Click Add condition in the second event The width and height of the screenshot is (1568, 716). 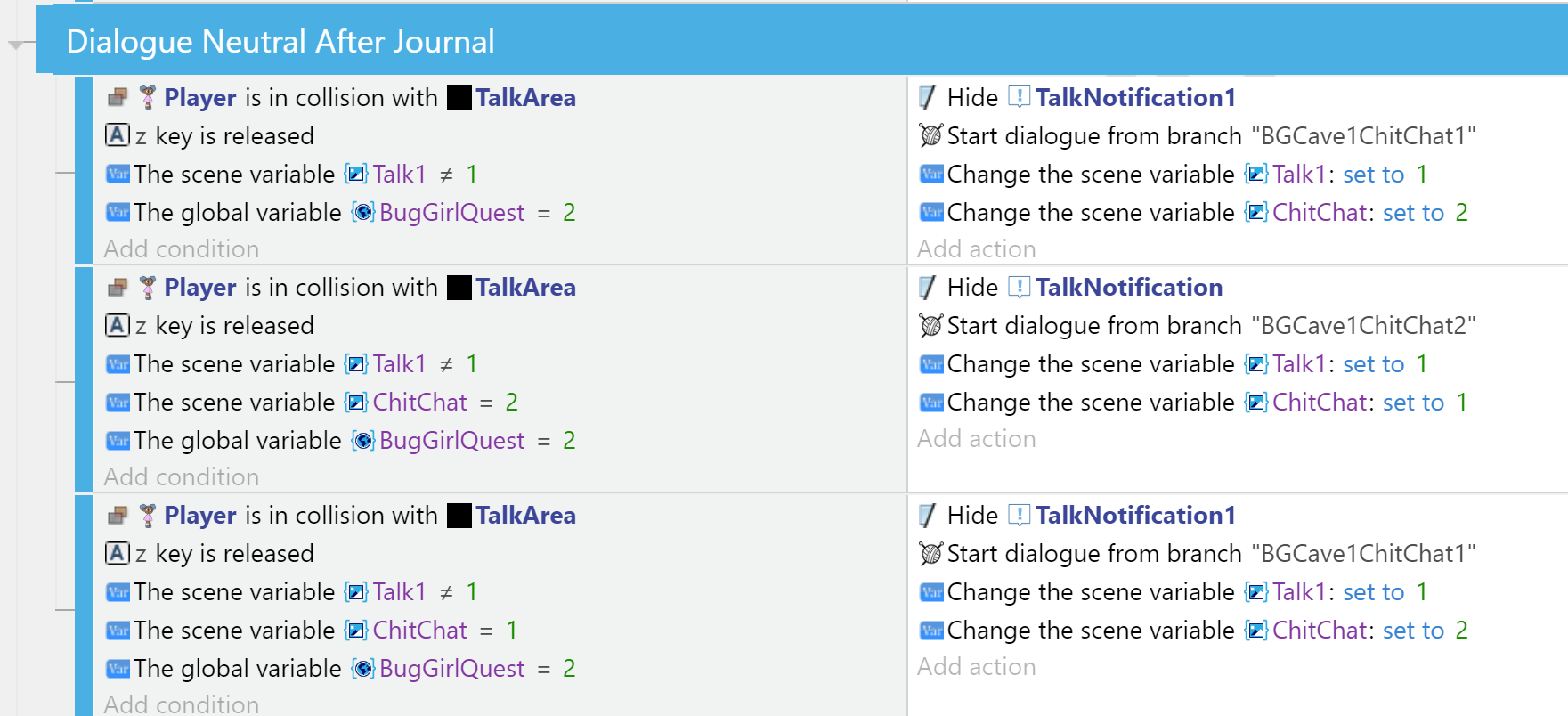click(x=182, y=477)
